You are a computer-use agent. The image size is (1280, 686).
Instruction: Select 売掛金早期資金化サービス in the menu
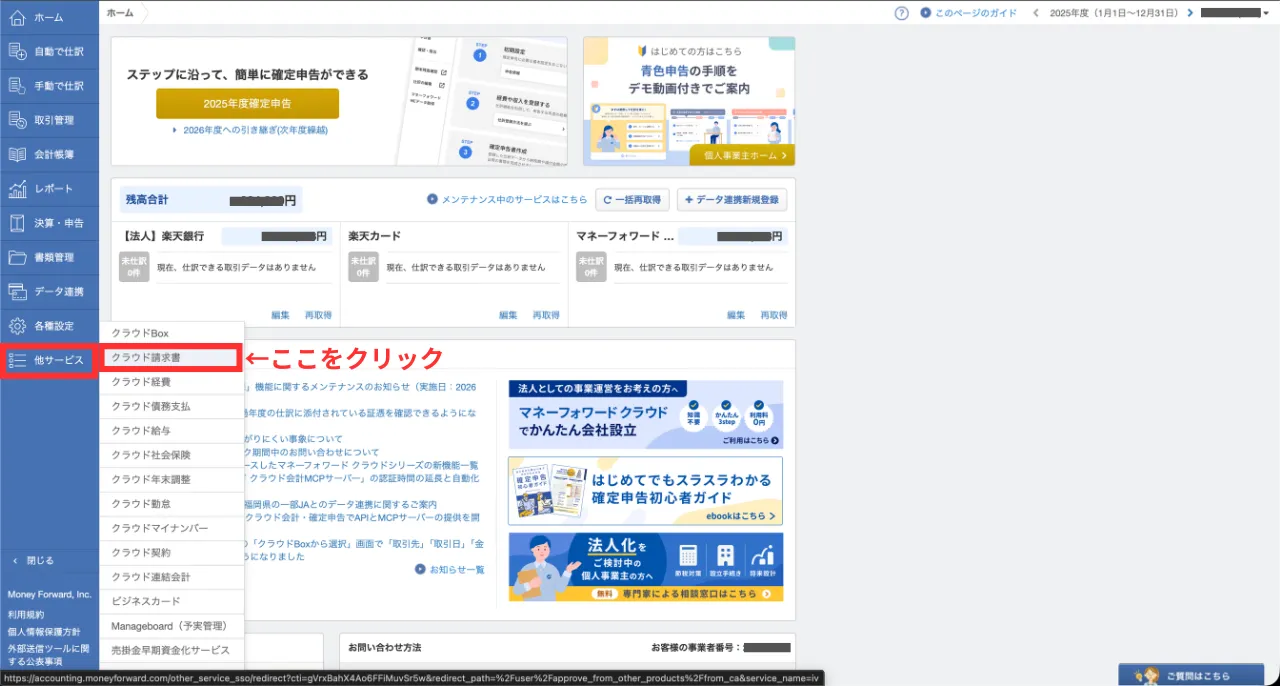[x=172, y=650]
